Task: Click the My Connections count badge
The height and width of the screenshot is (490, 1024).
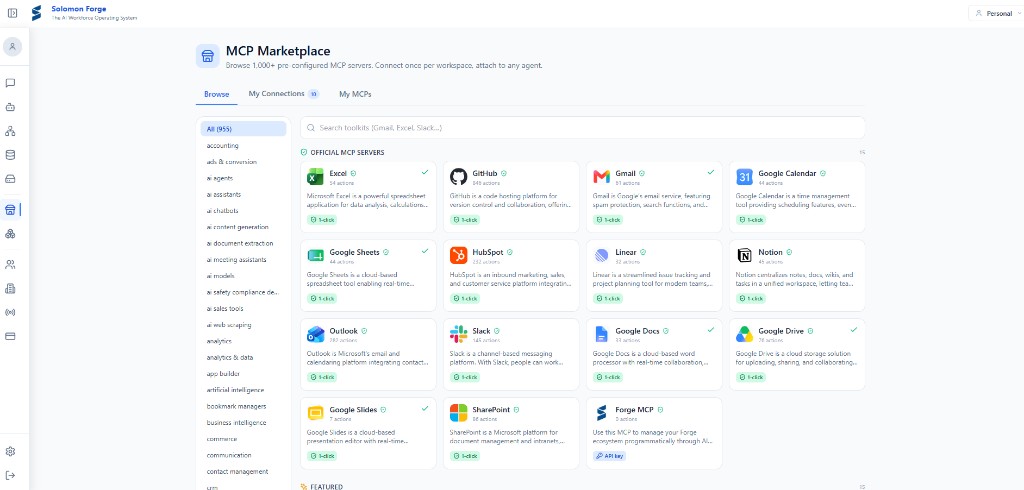Action: pyautogui.click(x=313, y=94)
